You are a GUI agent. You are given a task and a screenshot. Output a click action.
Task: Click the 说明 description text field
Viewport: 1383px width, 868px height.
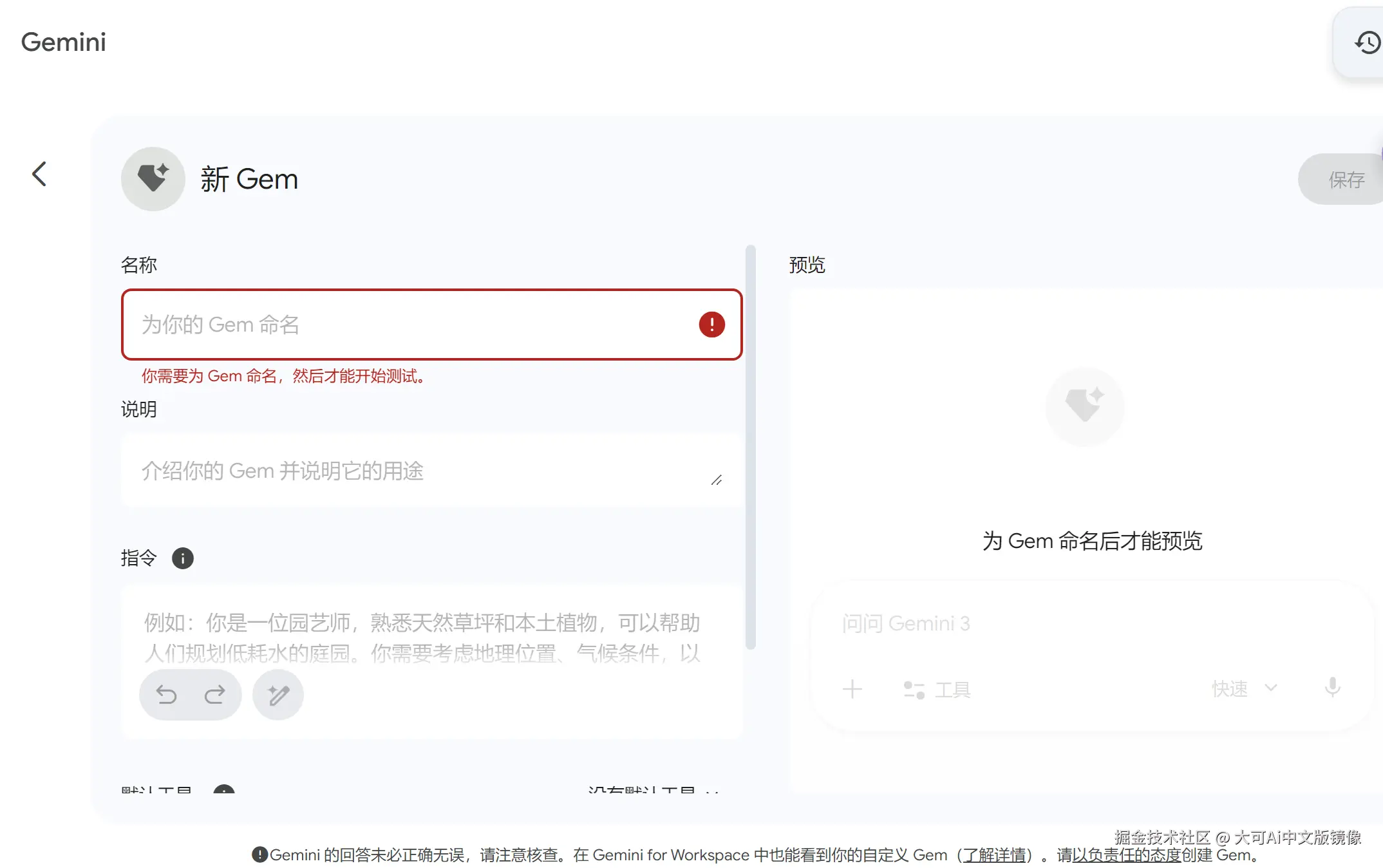pyautogui.click(x=412, y=471)
